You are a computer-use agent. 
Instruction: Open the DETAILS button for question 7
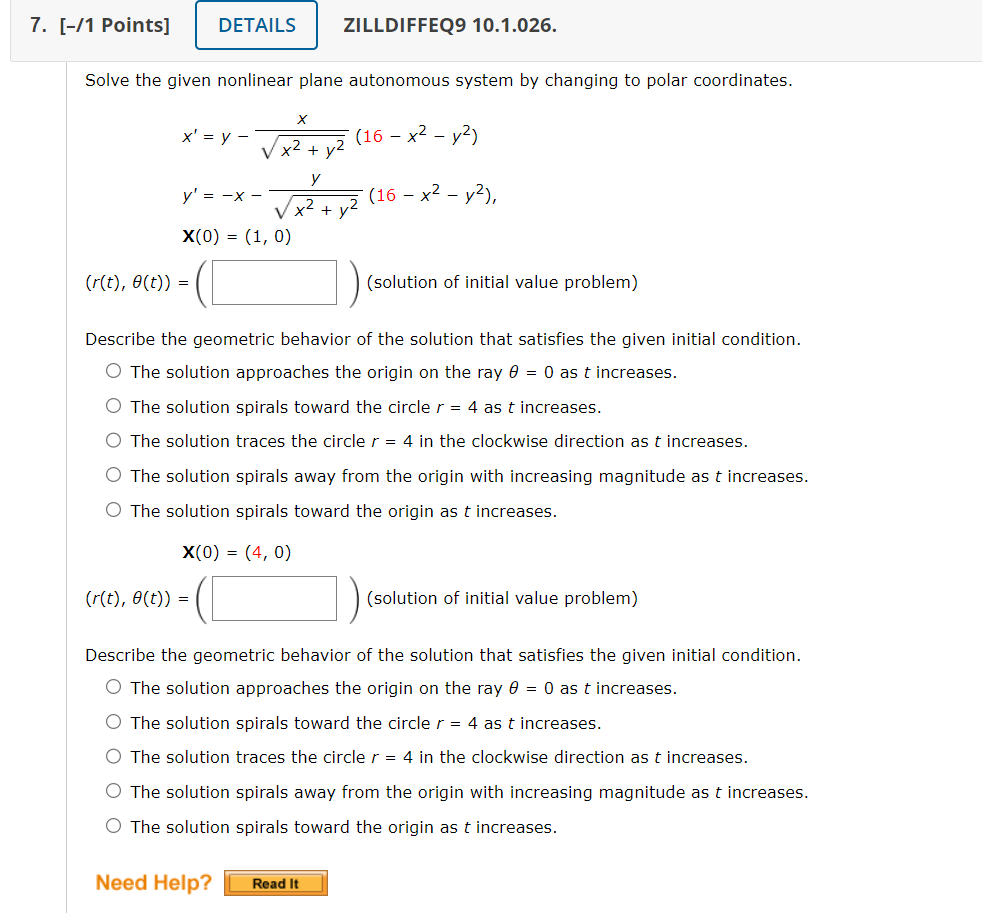pyautogui.click(x=256, y=25)
